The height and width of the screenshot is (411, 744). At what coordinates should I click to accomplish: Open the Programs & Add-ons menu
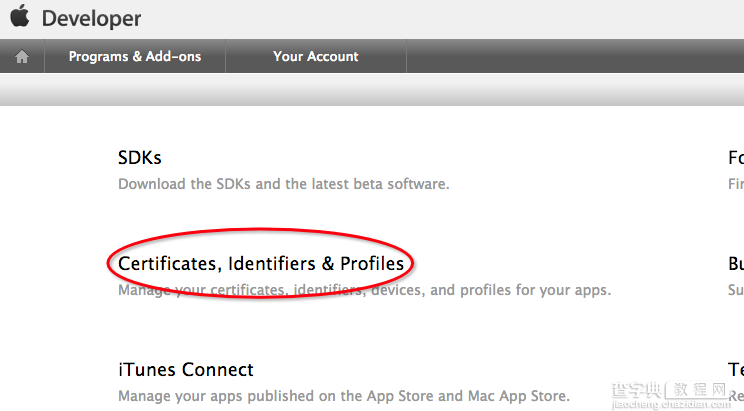[x=135, y=56]
